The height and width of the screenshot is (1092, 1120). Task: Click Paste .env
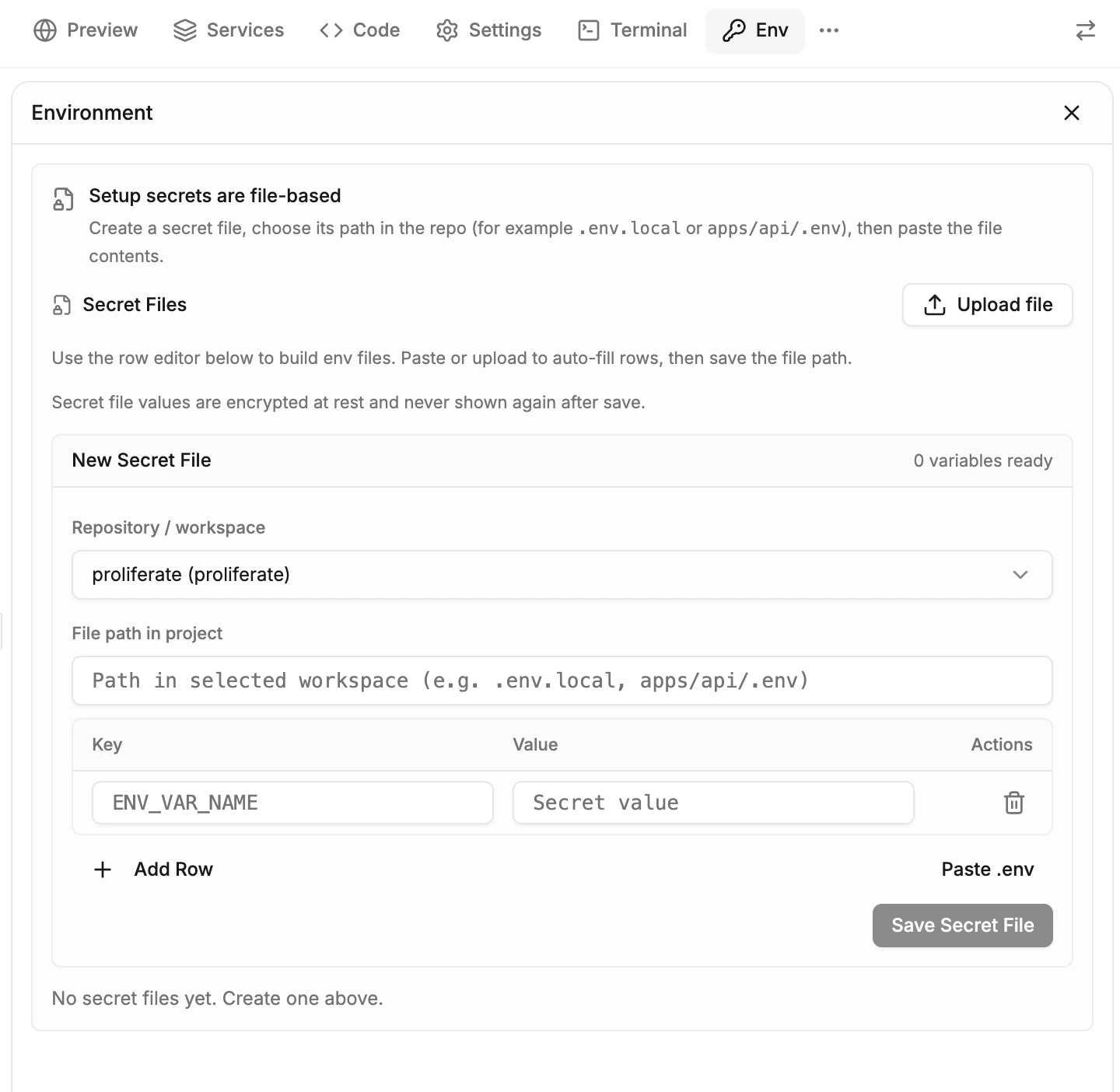tap(988, 869)
